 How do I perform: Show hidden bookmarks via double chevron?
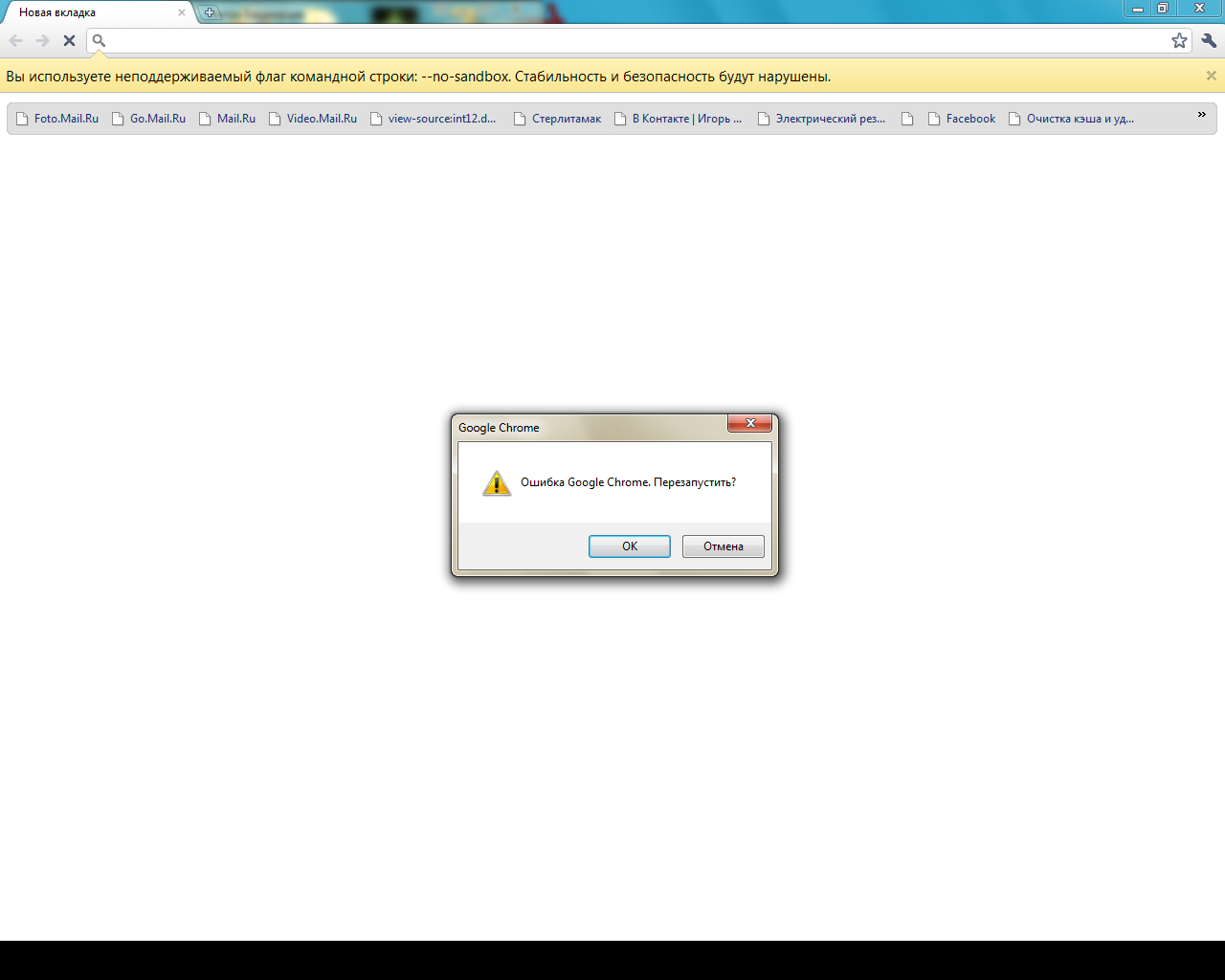1202,115
